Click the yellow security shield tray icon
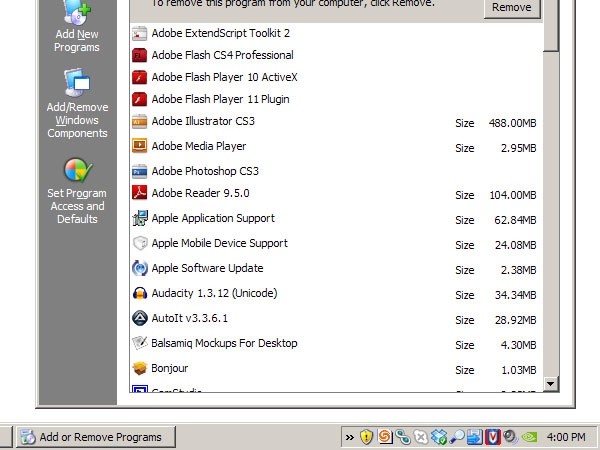 pos(366,437)
